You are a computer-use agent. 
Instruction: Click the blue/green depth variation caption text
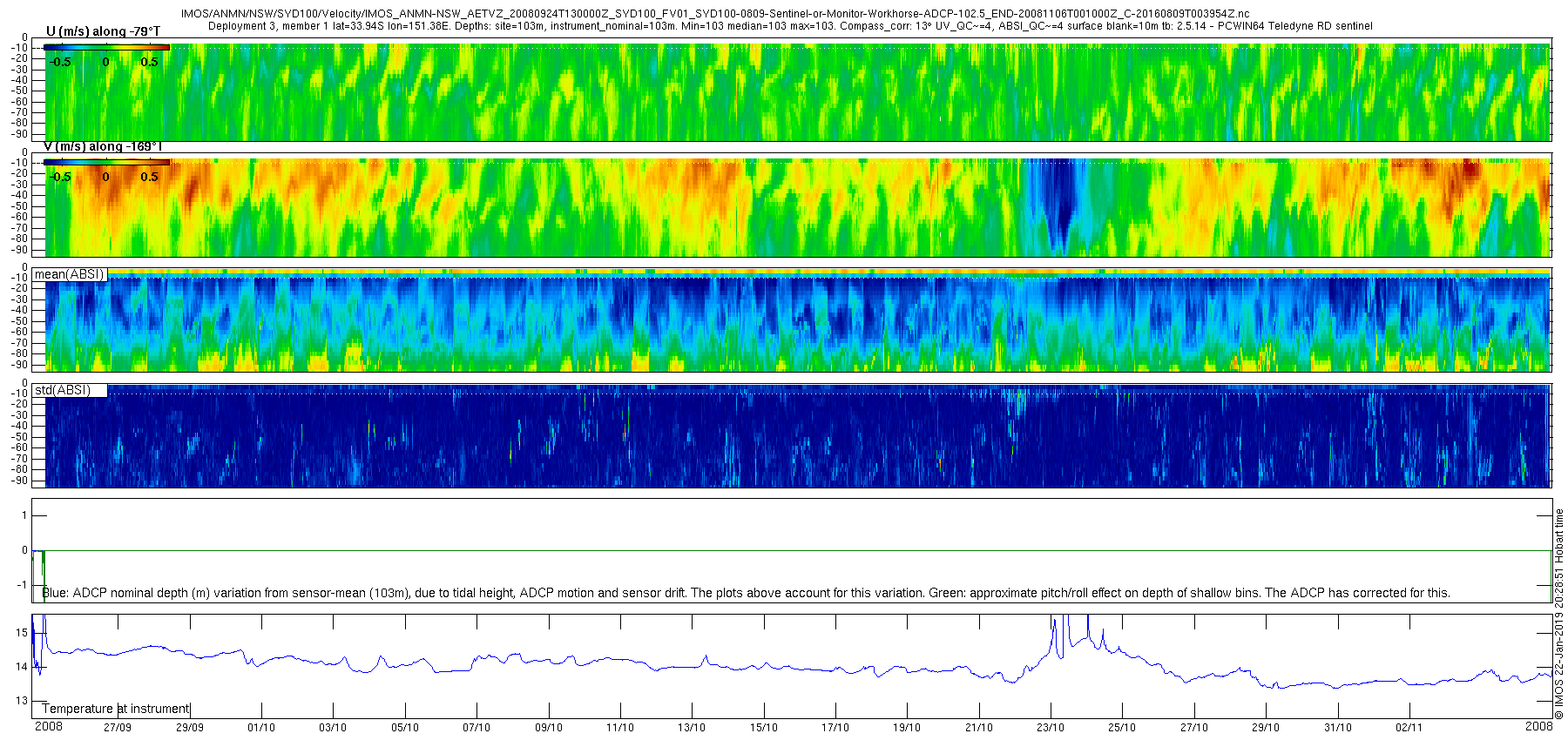[x=747, y=593]
